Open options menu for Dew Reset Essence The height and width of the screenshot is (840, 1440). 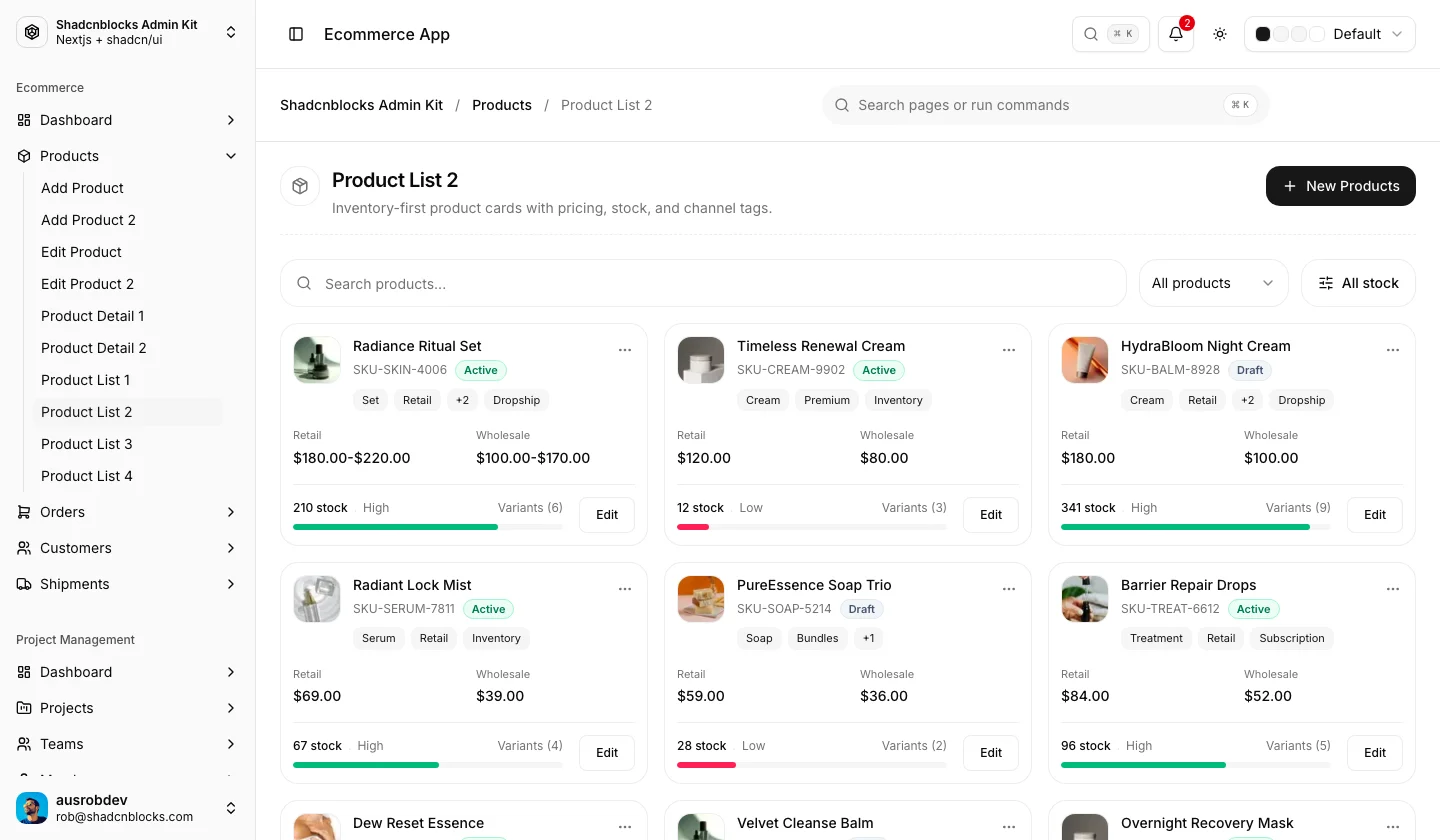click(x=625, y=827)
